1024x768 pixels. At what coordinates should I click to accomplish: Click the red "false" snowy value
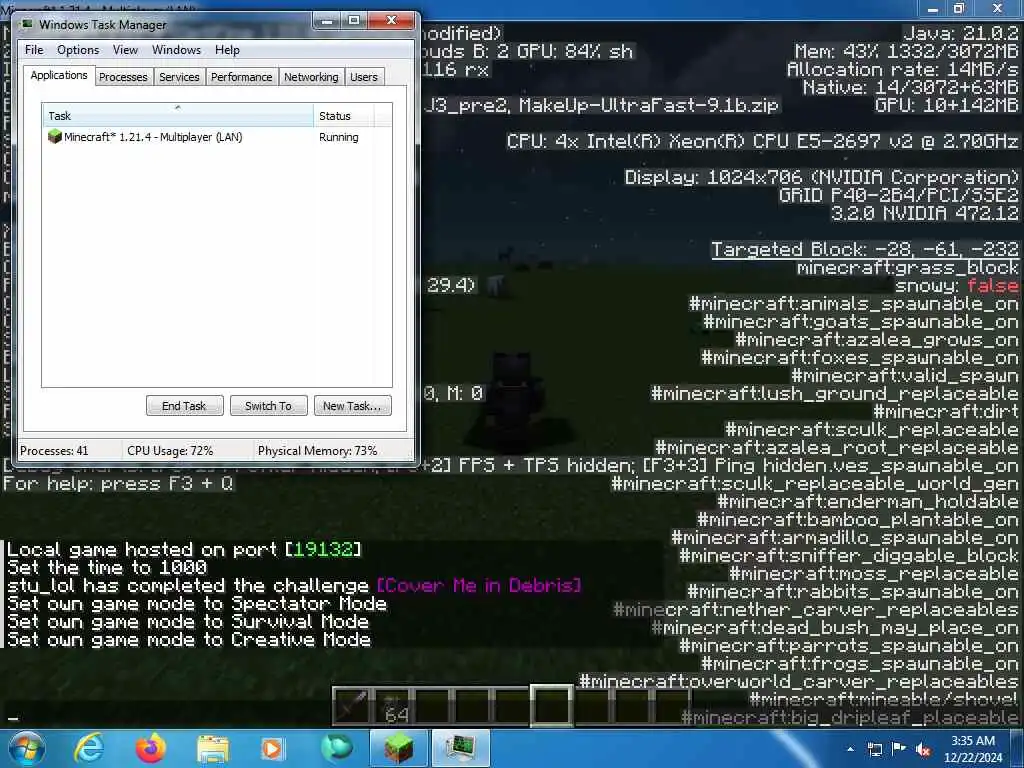pos(993,285)
